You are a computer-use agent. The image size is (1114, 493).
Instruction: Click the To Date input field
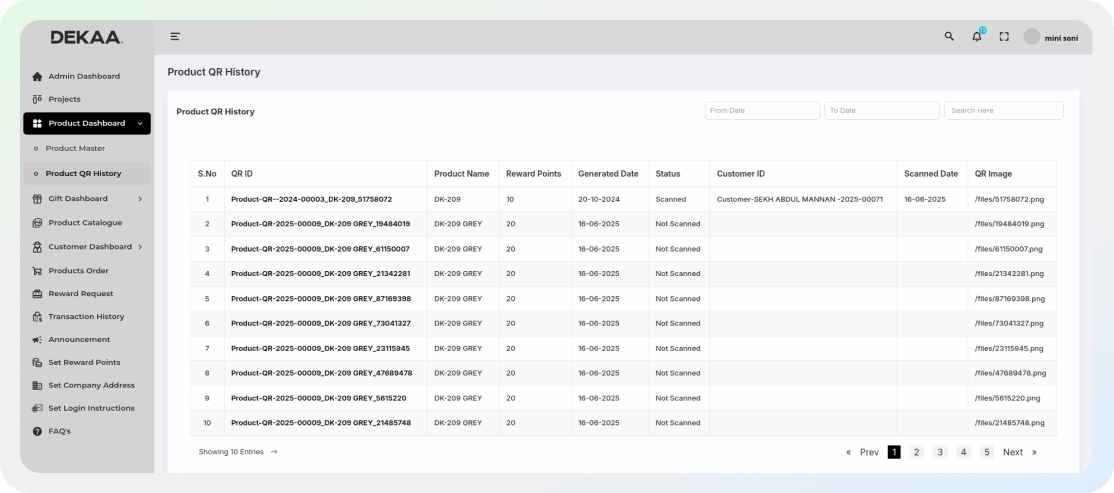(x=882, y=111)
